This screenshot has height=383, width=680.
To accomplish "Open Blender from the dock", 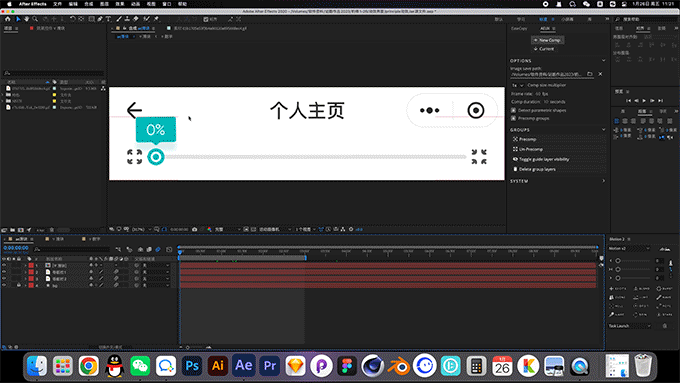I will tap(399, 366).
